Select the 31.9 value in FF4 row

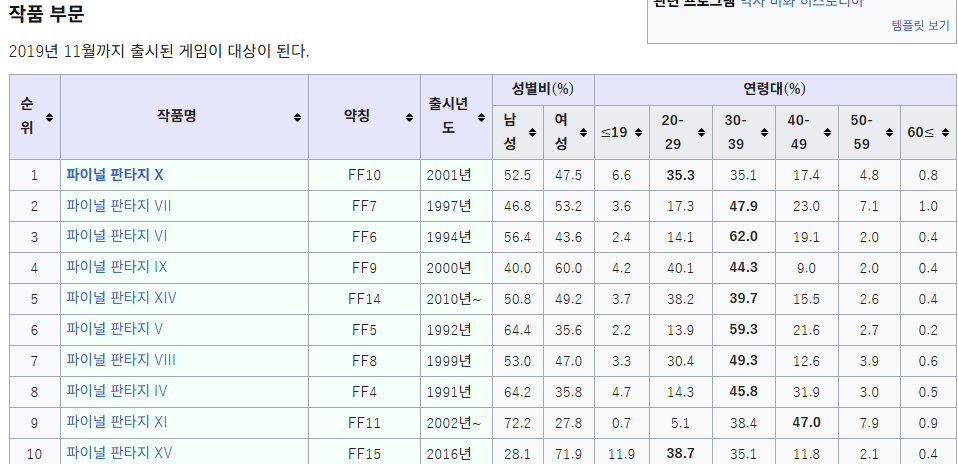coord(806,392)
